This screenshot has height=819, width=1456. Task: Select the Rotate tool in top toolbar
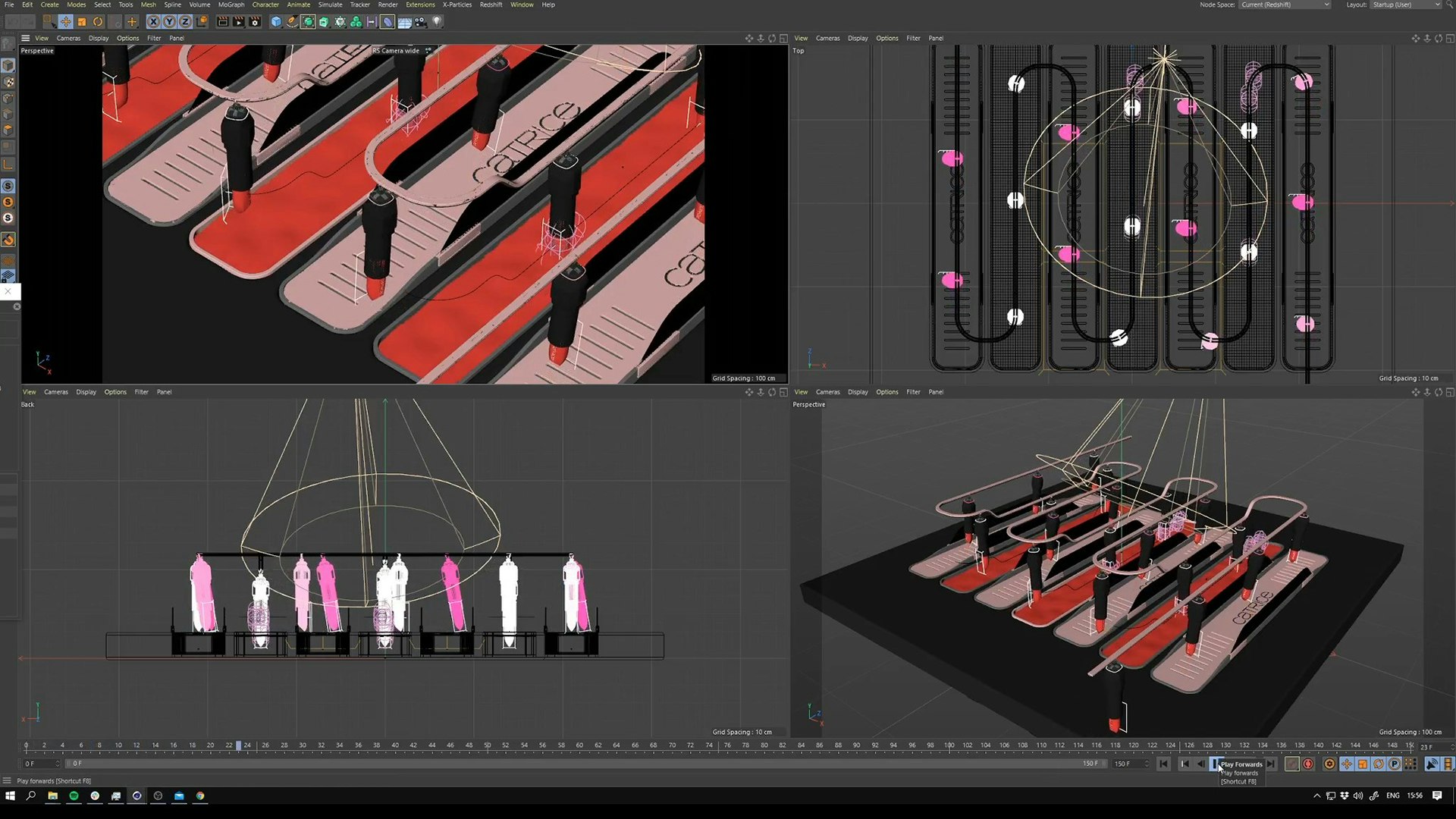pyautogui.click(x=98, y=22)
